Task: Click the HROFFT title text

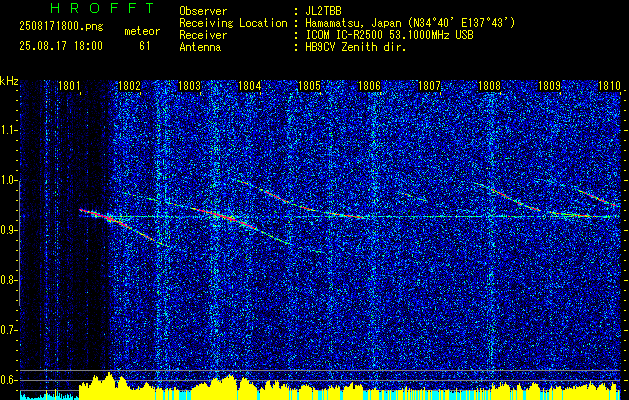Action: (x=103, y=8)
